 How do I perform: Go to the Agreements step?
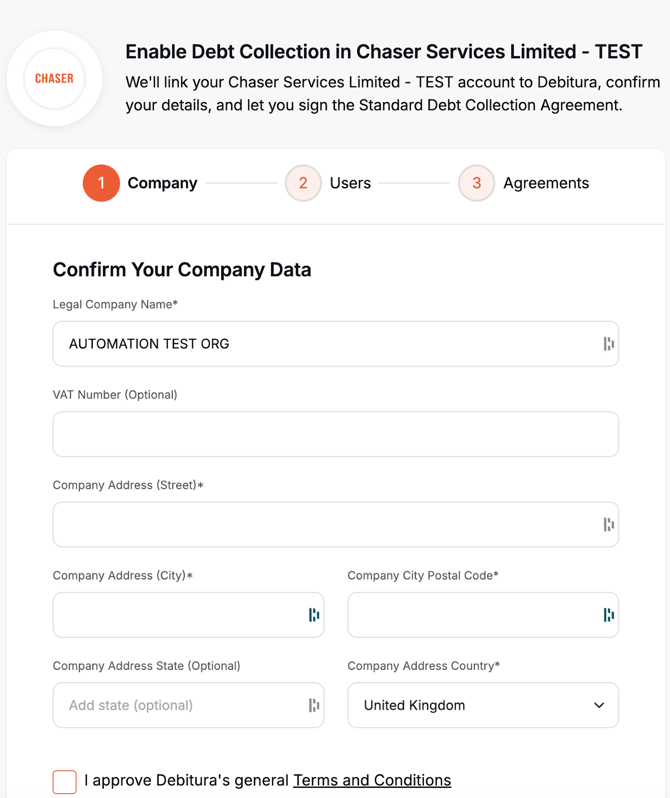[x=546, y=183]
